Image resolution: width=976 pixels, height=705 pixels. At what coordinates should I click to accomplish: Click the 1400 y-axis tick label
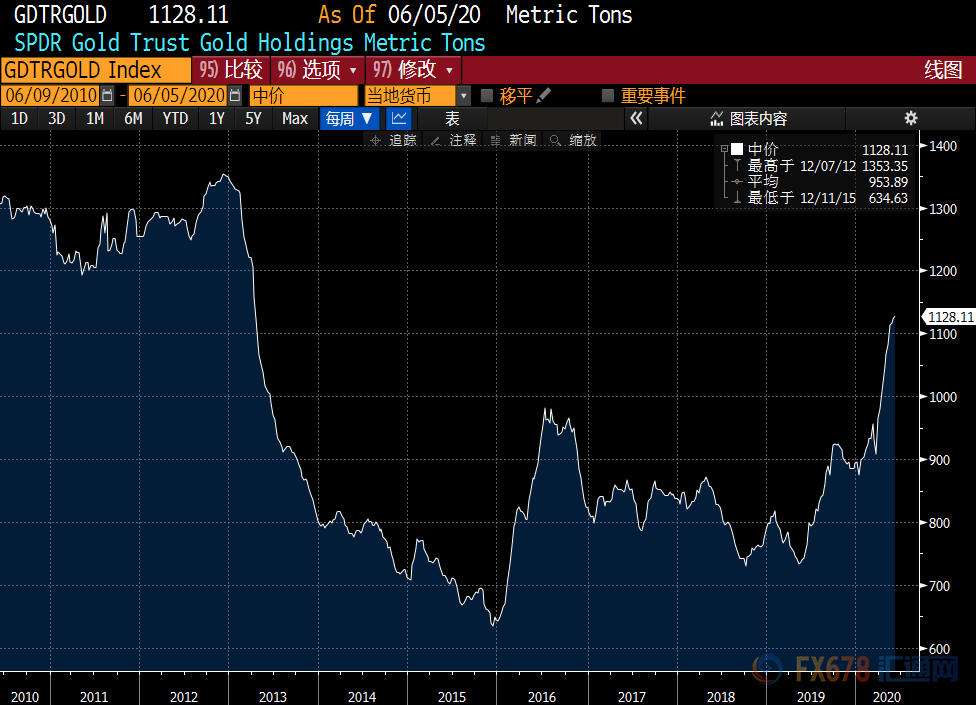pyautogui.click(x=943, y=146)
